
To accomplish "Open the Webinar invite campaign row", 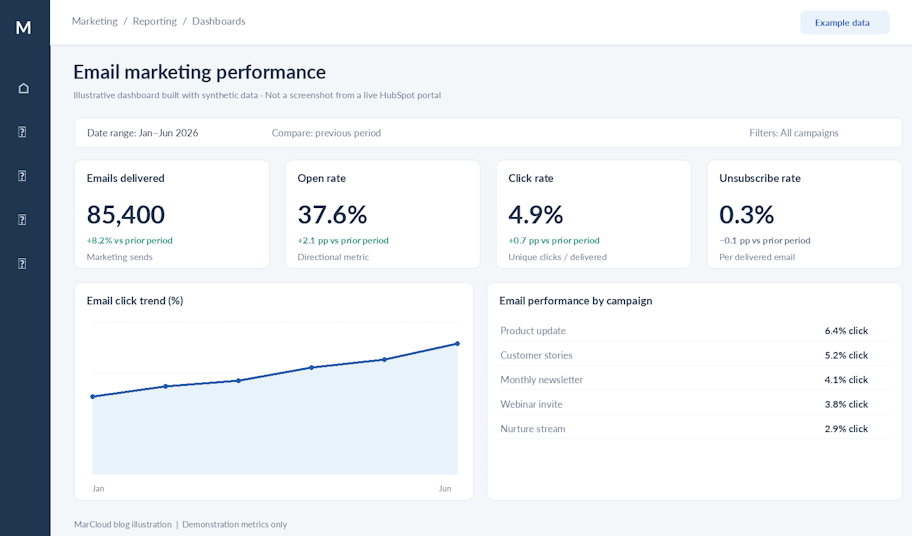I will [x=694, y=404].
